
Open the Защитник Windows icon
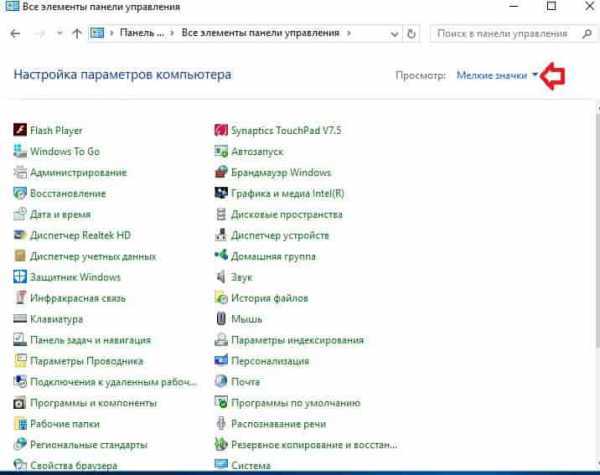point(20,277)
